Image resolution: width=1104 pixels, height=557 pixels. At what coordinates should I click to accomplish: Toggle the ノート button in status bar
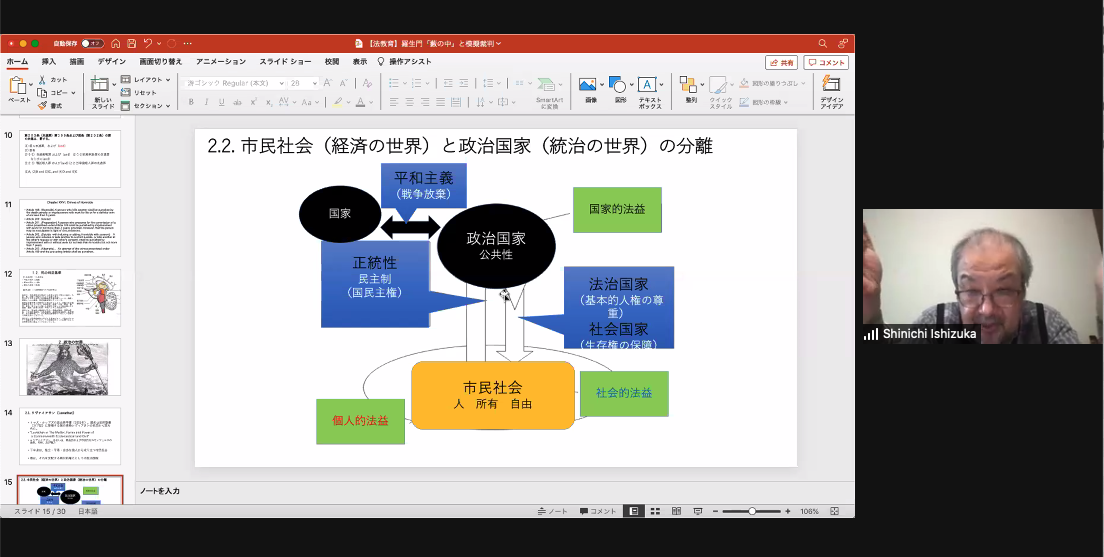[553, 511]
